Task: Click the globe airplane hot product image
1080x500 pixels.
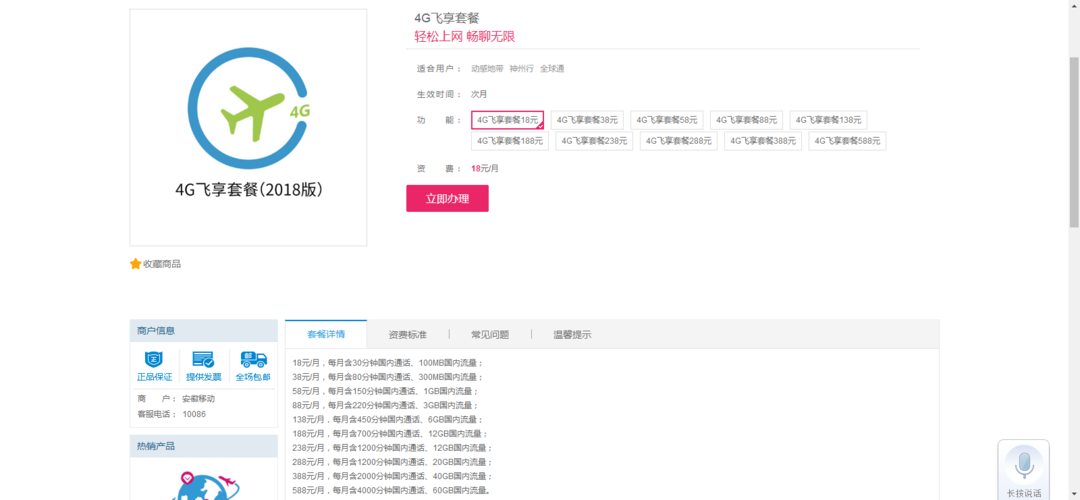Action: [x=203, y=485]
